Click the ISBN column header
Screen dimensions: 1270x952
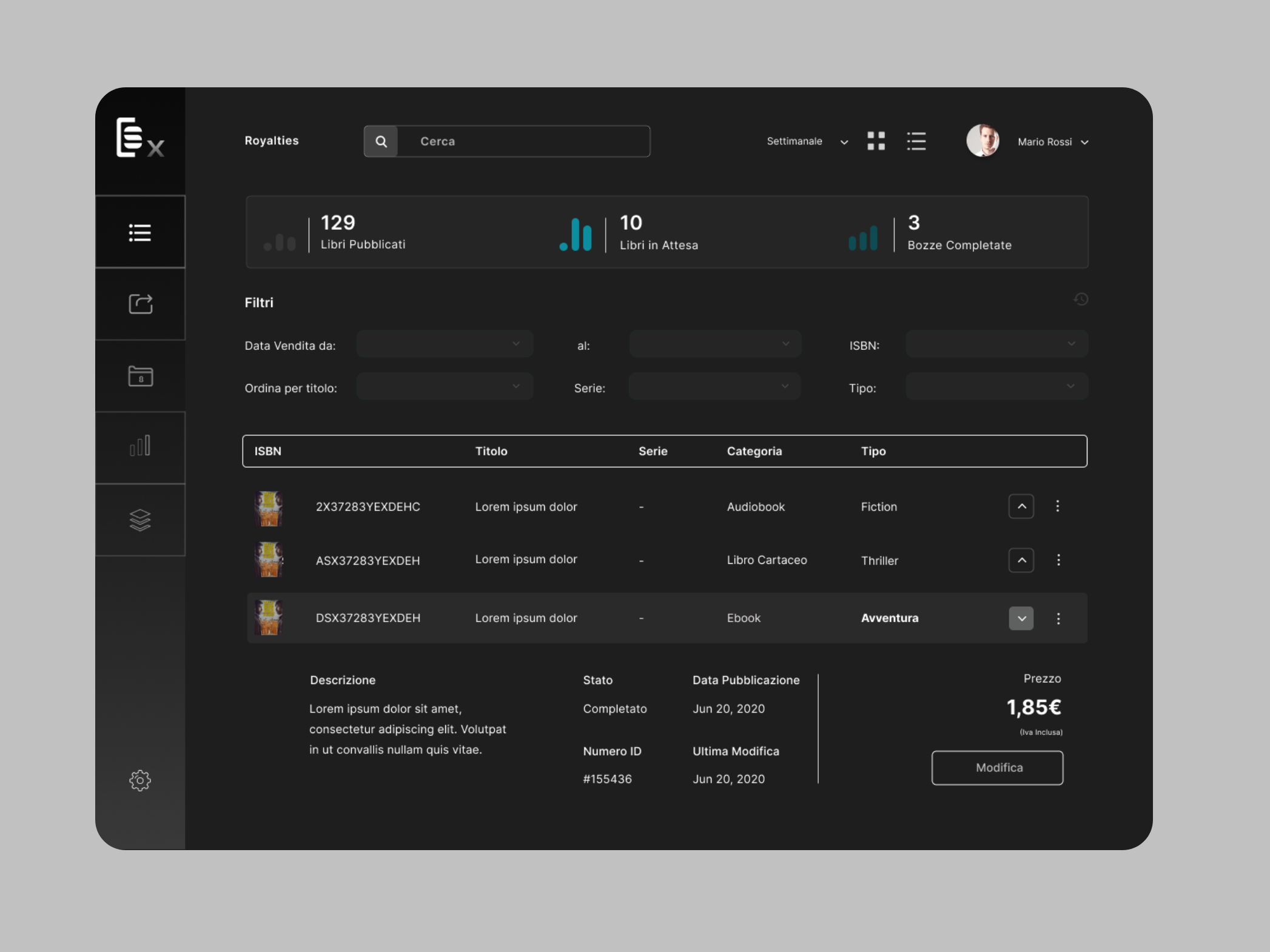(267, 451)
